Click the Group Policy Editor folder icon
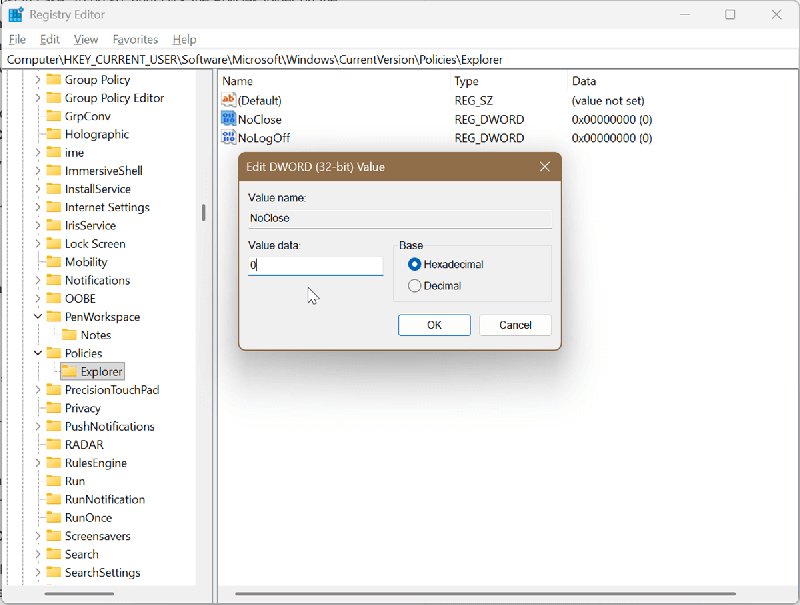The image size is (800, 605). coord(54,98)
